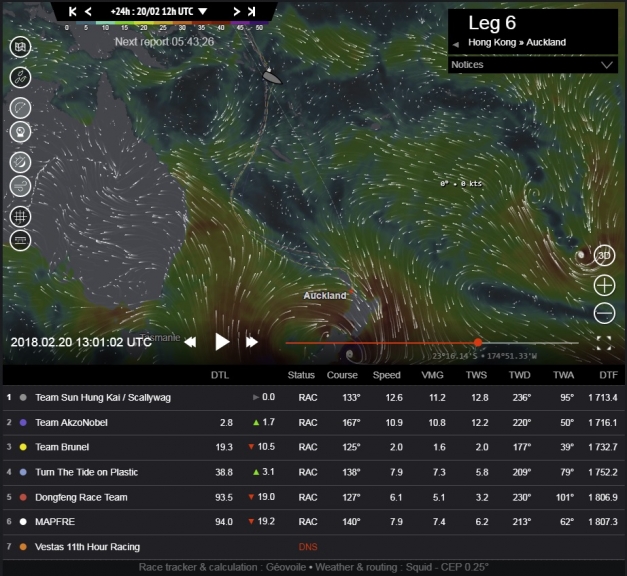The height and width of the screenshot is (576, 627).
Task: Advance to next forecast time step
Action: pyautogui.click(x=236, y=12)
